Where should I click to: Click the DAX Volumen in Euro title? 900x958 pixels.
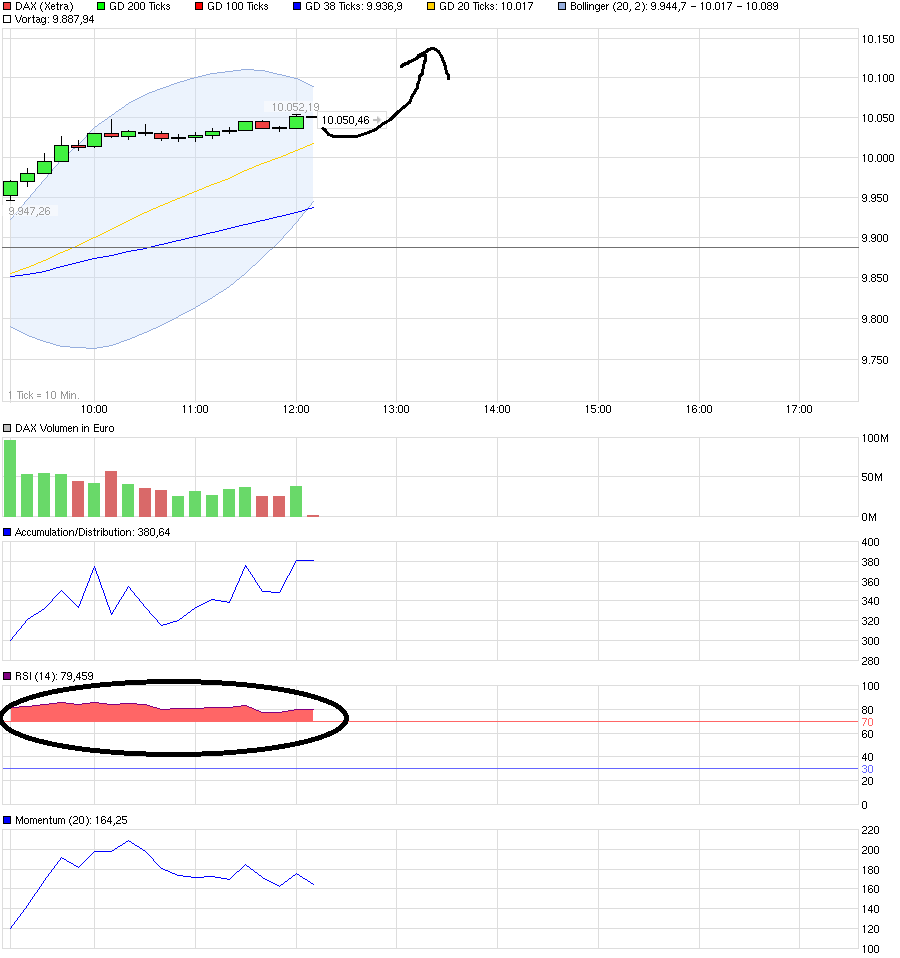click(x=65, y=428)
